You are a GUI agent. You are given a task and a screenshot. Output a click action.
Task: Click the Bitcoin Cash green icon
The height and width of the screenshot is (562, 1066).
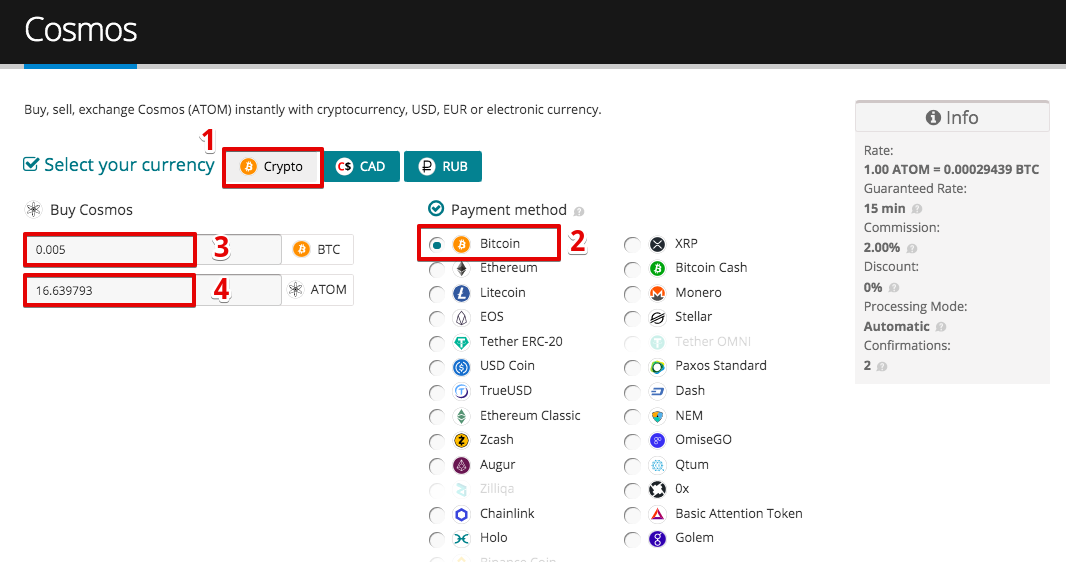coord(657,268)
